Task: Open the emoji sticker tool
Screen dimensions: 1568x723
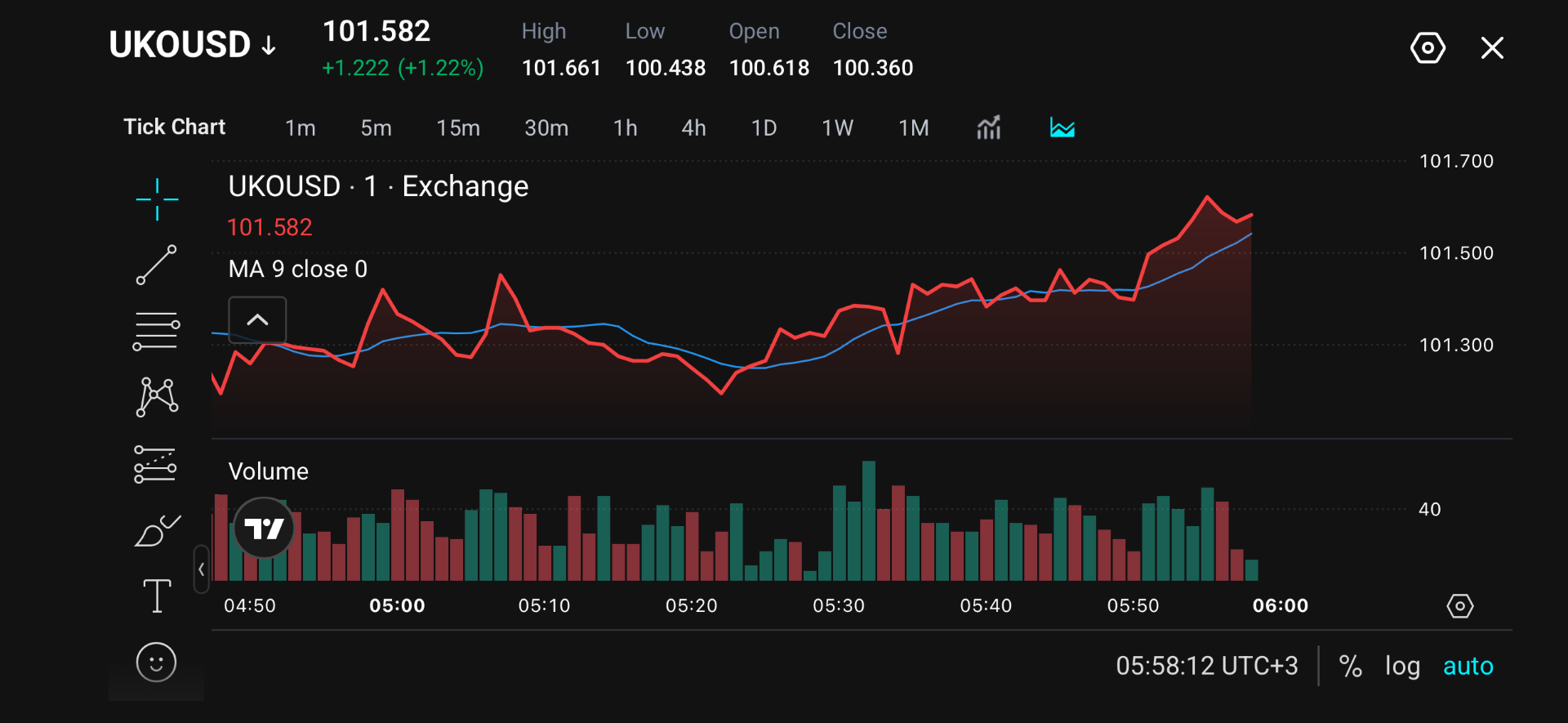Action: coord(156,663)
